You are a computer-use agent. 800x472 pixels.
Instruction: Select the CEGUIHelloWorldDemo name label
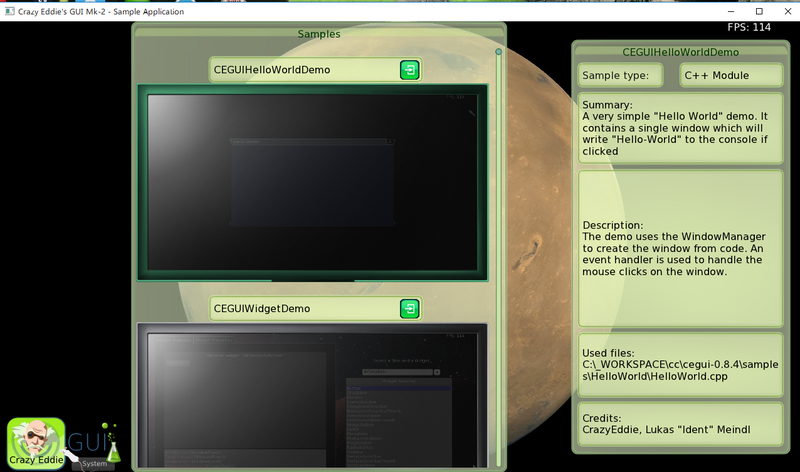click(300, 70)
